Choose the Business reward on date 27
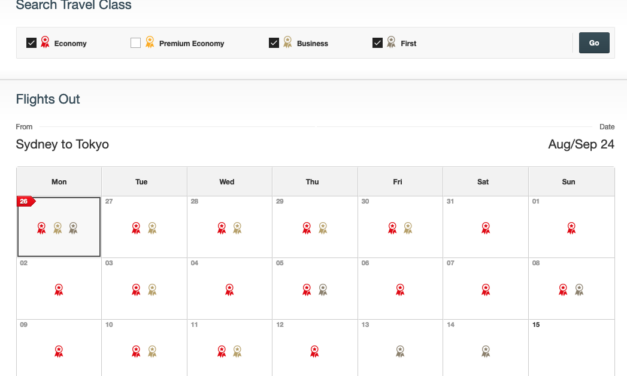The image size is (627, 376). 152,228
